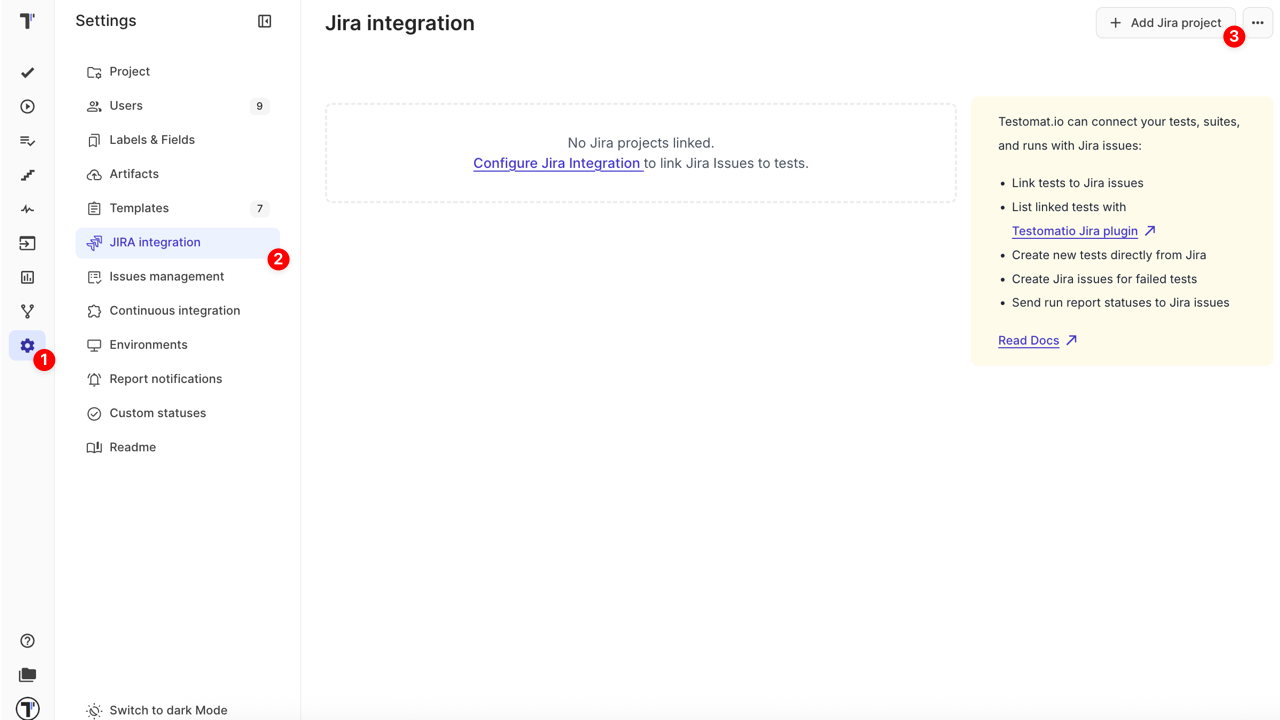Screen dimensions: 1280x720
Task: Open the Projects folder icon at bottom
Action: coord(27,675)
